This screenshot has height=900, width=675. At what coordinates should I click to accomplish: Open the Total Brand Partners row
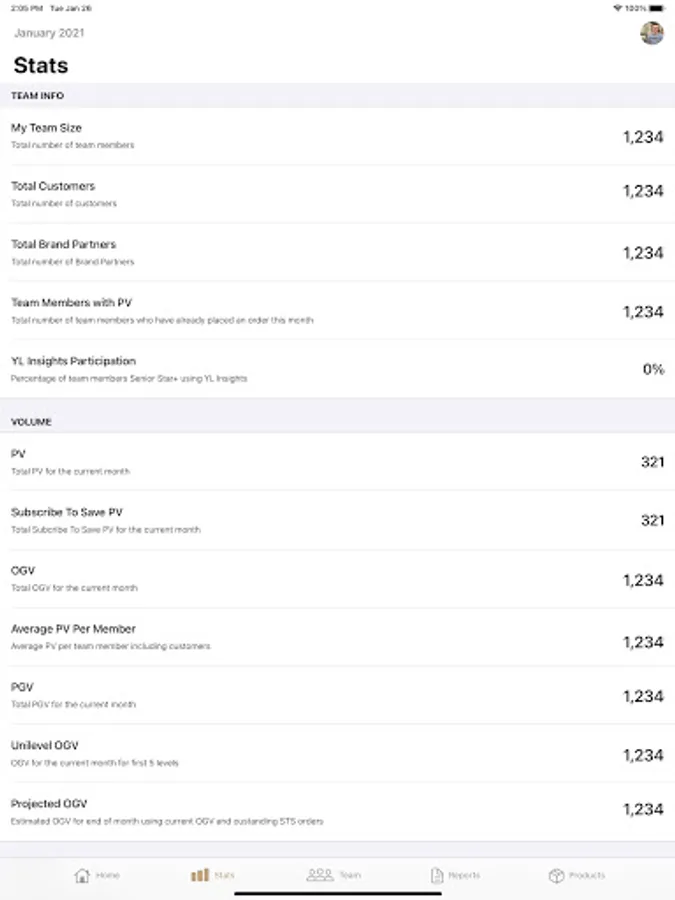point(337,252)
